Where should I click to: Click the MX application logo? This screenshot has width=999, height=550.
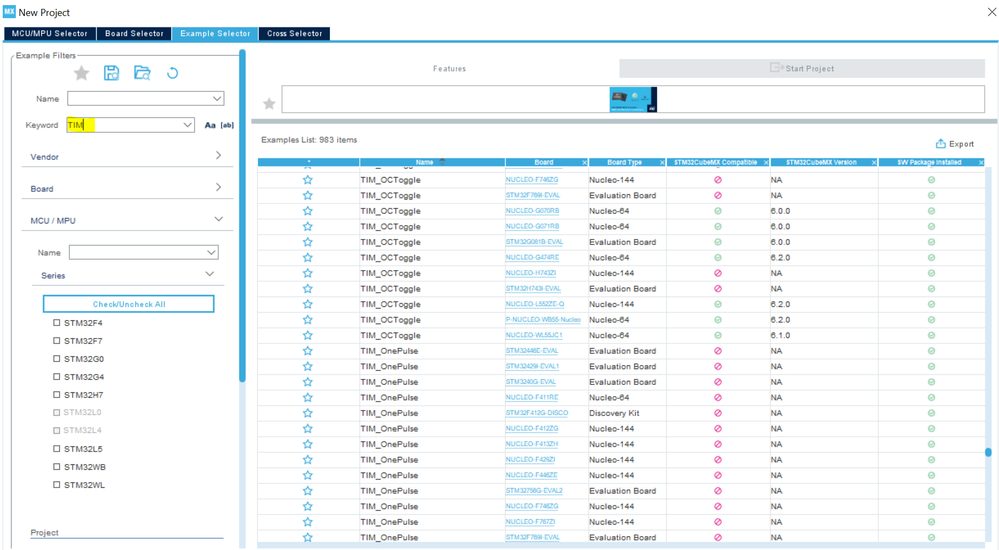point(9,11)
